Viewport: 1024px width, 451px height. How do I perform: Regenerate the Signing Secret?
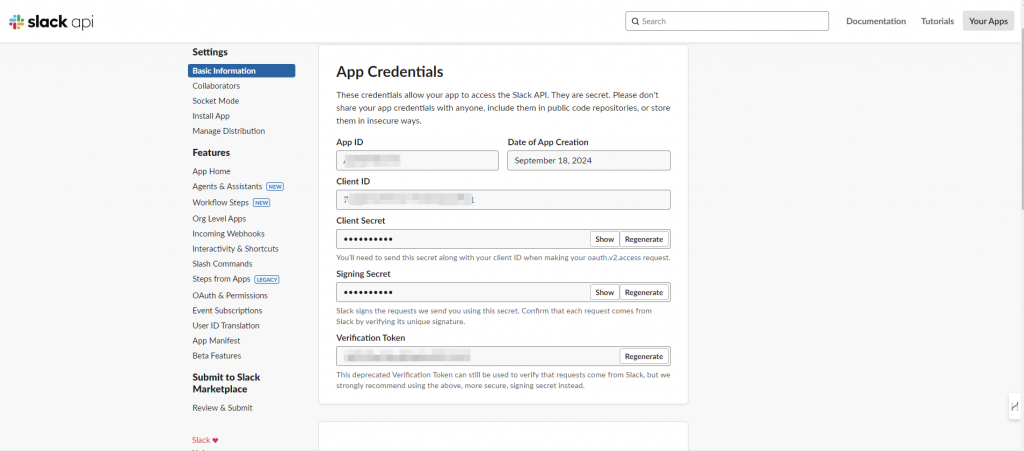pos(643,292)
